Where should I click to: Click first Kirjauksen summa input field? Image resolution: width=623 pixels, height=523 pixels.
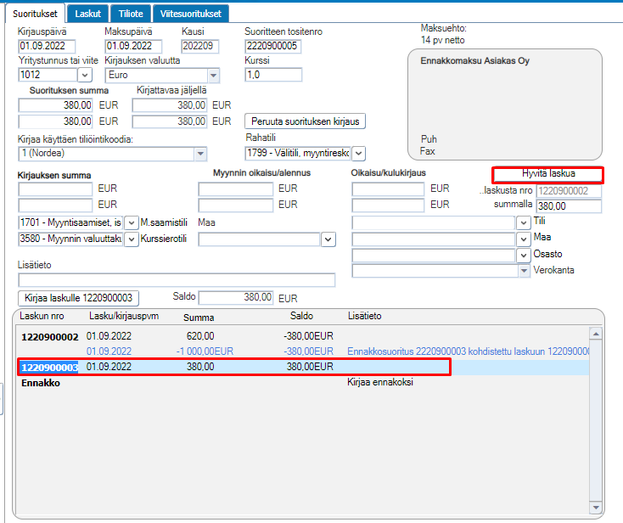coord(55,188)
